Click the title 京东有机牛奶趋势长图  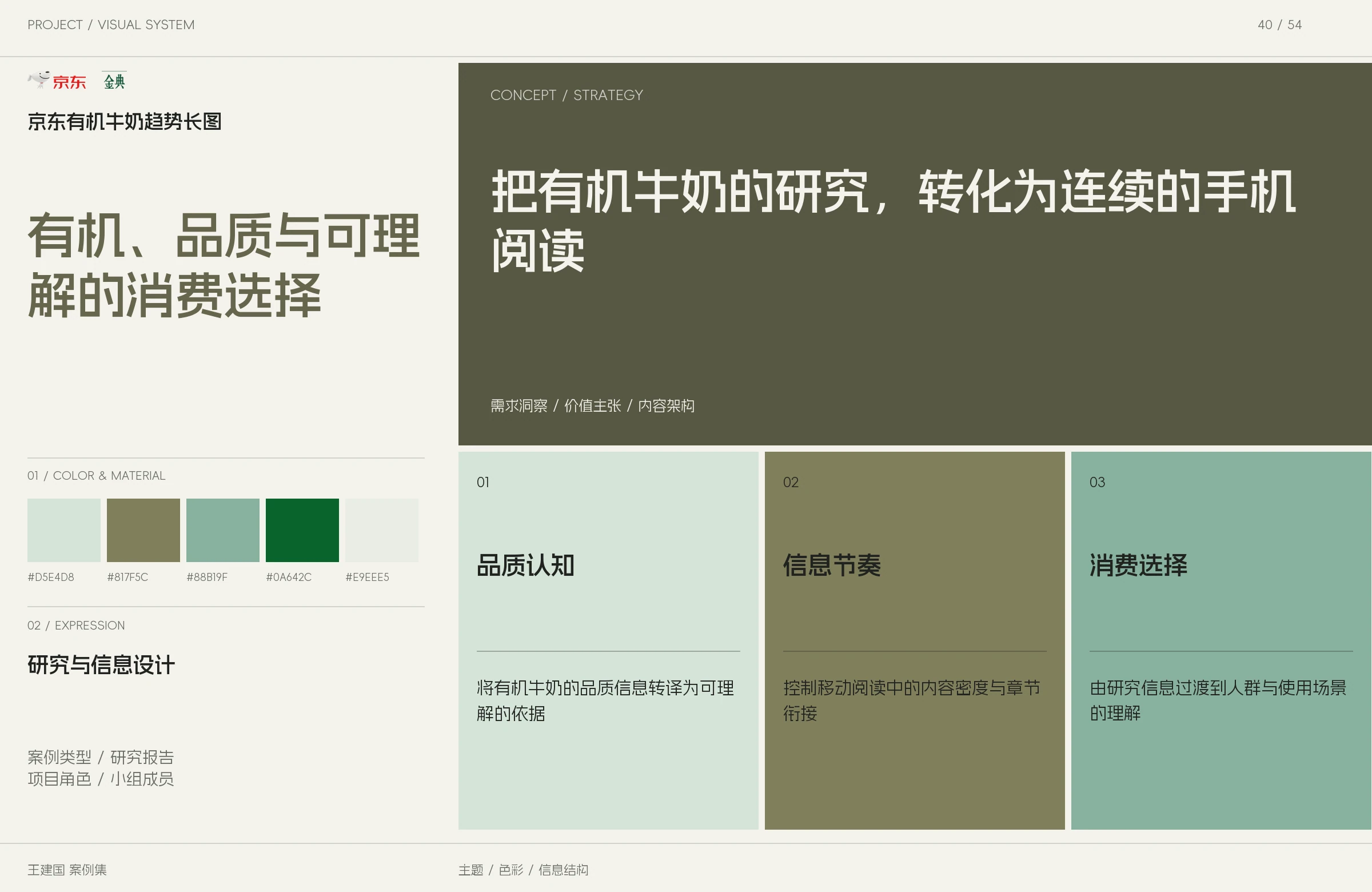click(125, 122)
